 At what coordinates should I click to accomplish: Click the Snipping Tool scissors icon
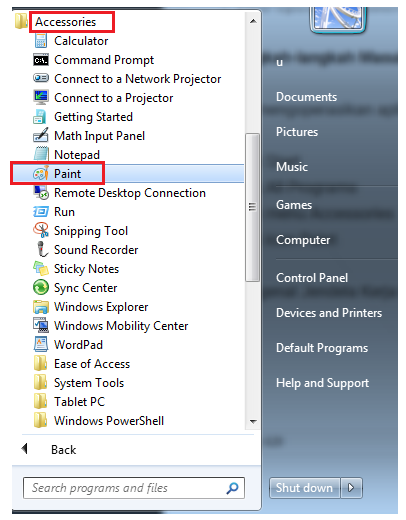(x=41, y=230)
